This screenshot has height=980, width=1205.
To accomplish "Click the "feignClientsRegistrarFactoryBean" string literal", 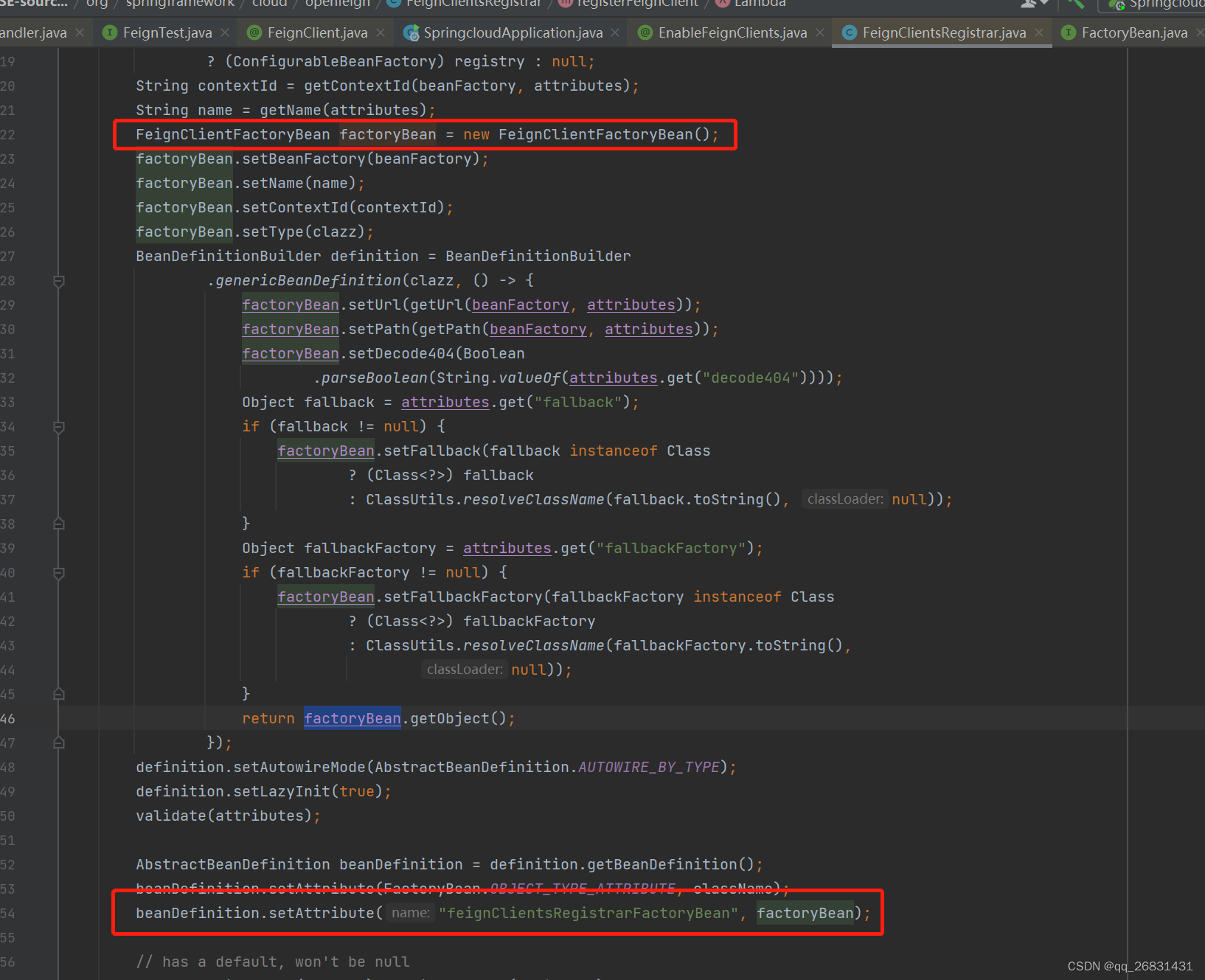I will click(588, 914).
